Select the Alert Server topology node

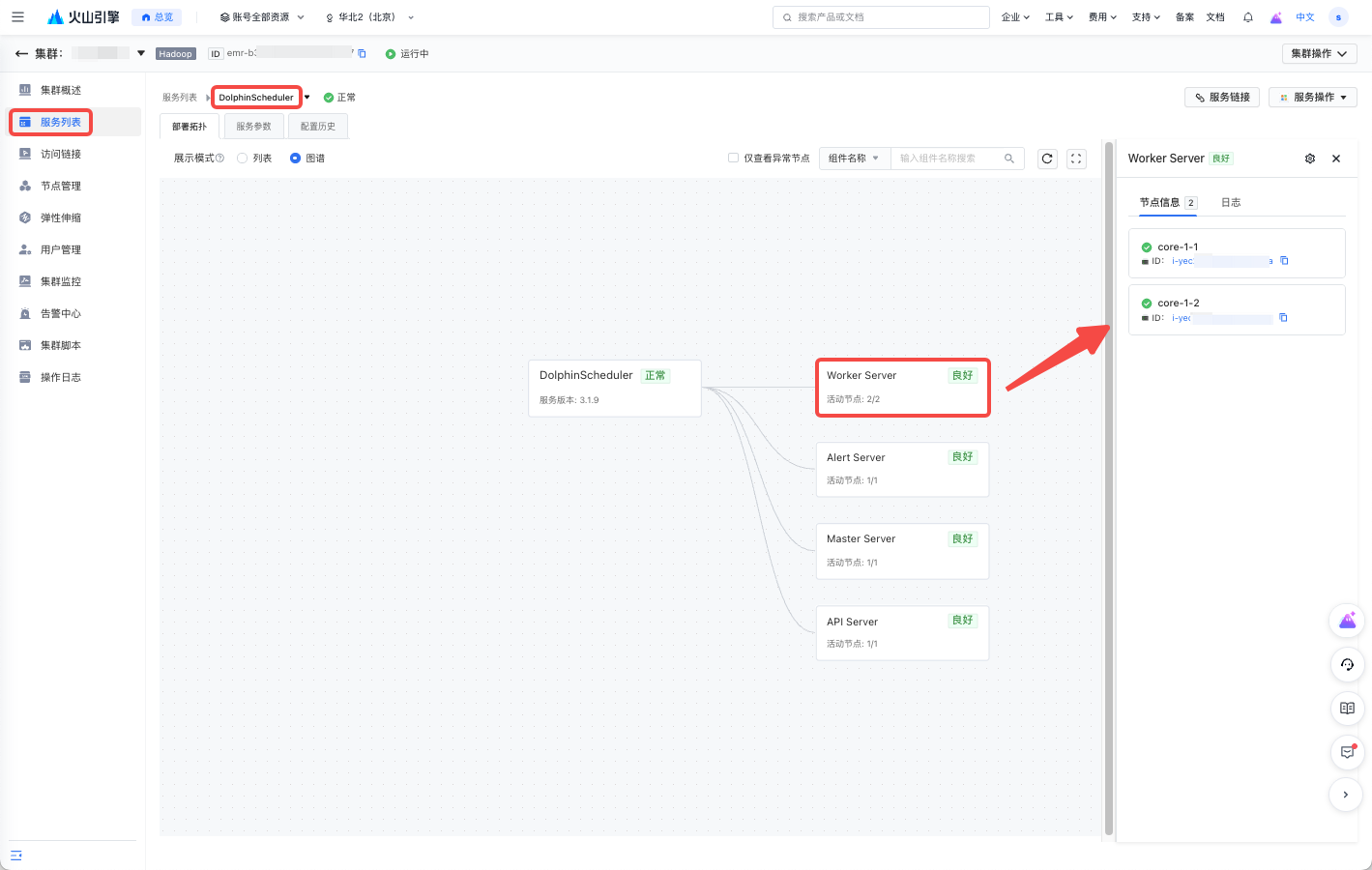pos(902,469)
